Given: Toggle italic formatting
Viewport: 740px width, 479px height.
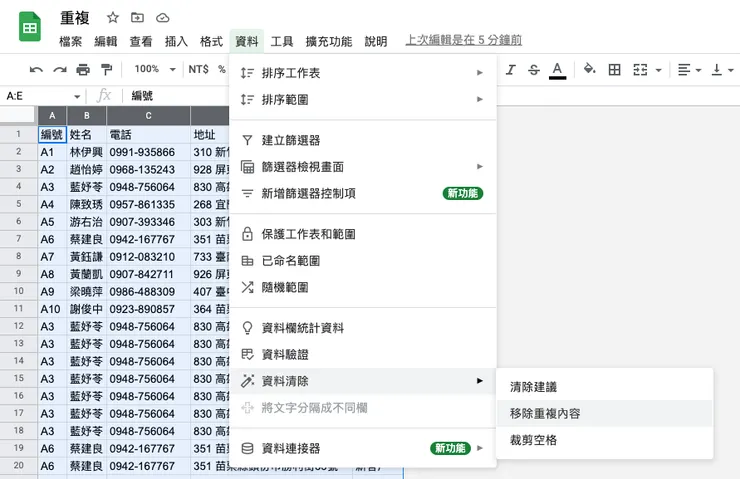Looking at the screenshot, I should [x=510, y=70].
